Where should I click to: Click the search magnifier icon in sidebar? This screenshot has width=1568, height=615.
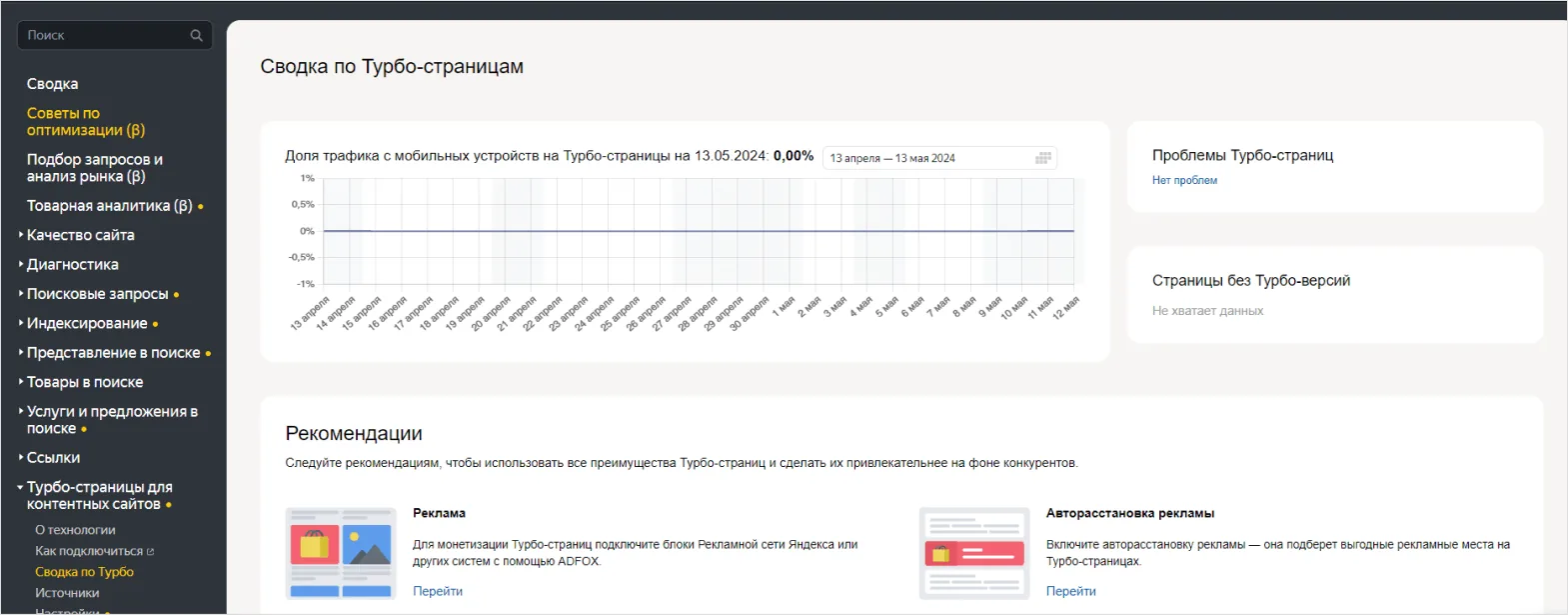coord(196,36)
